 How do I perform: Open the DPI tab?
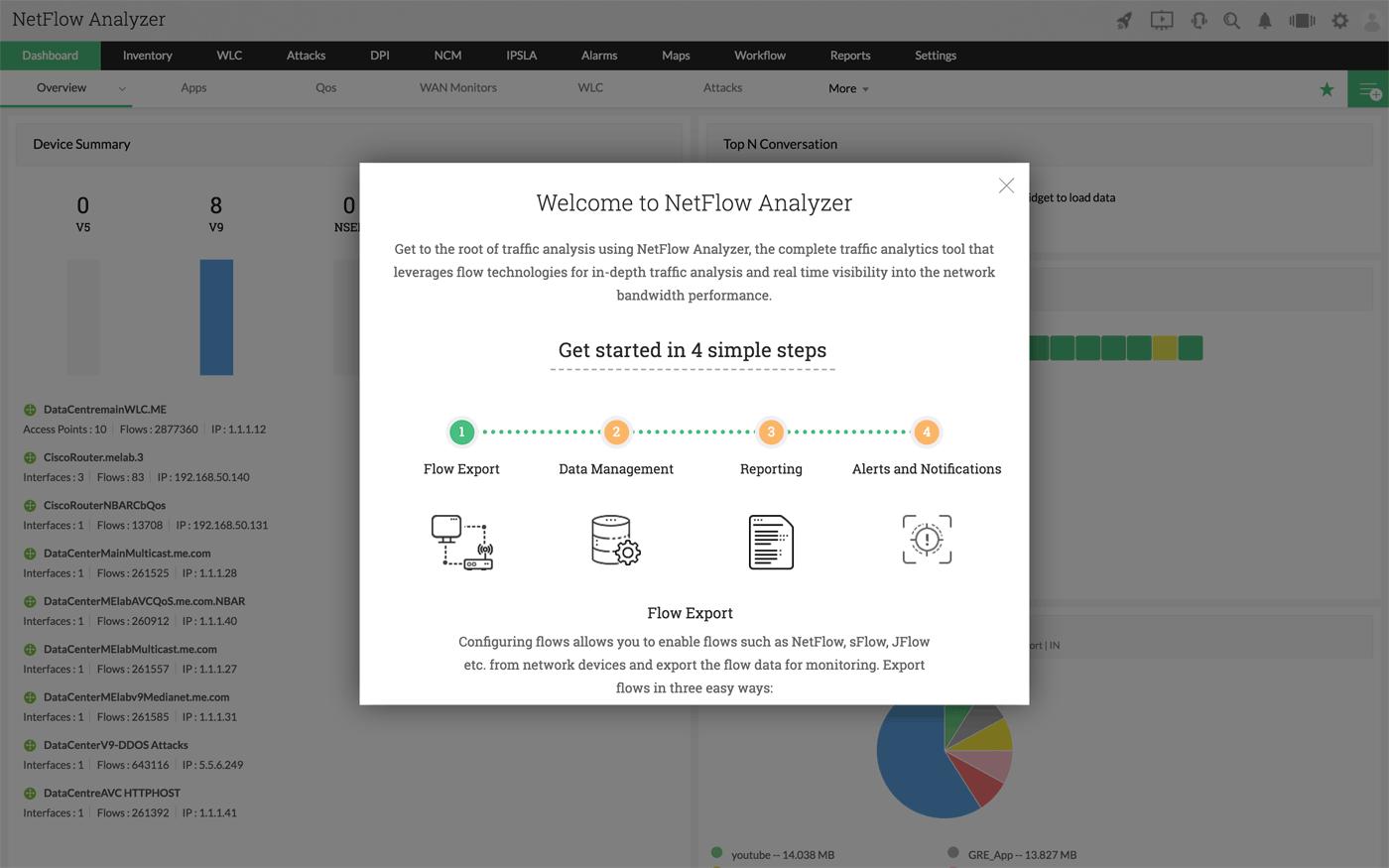click(380, 56)
